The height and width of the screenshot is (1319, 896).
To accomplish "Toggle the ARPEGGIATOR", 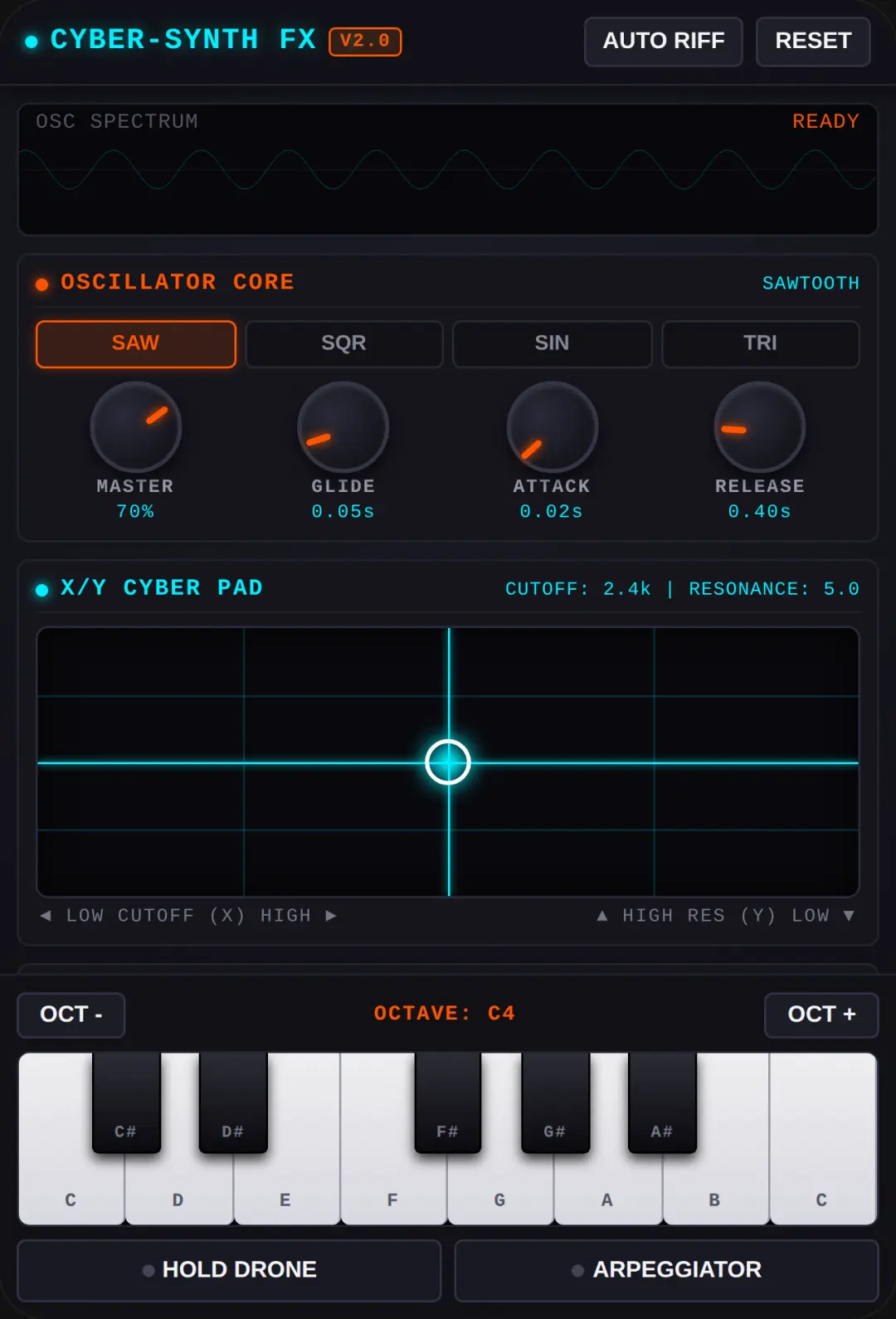I will pyautogui.click(x=666, y=1270).
